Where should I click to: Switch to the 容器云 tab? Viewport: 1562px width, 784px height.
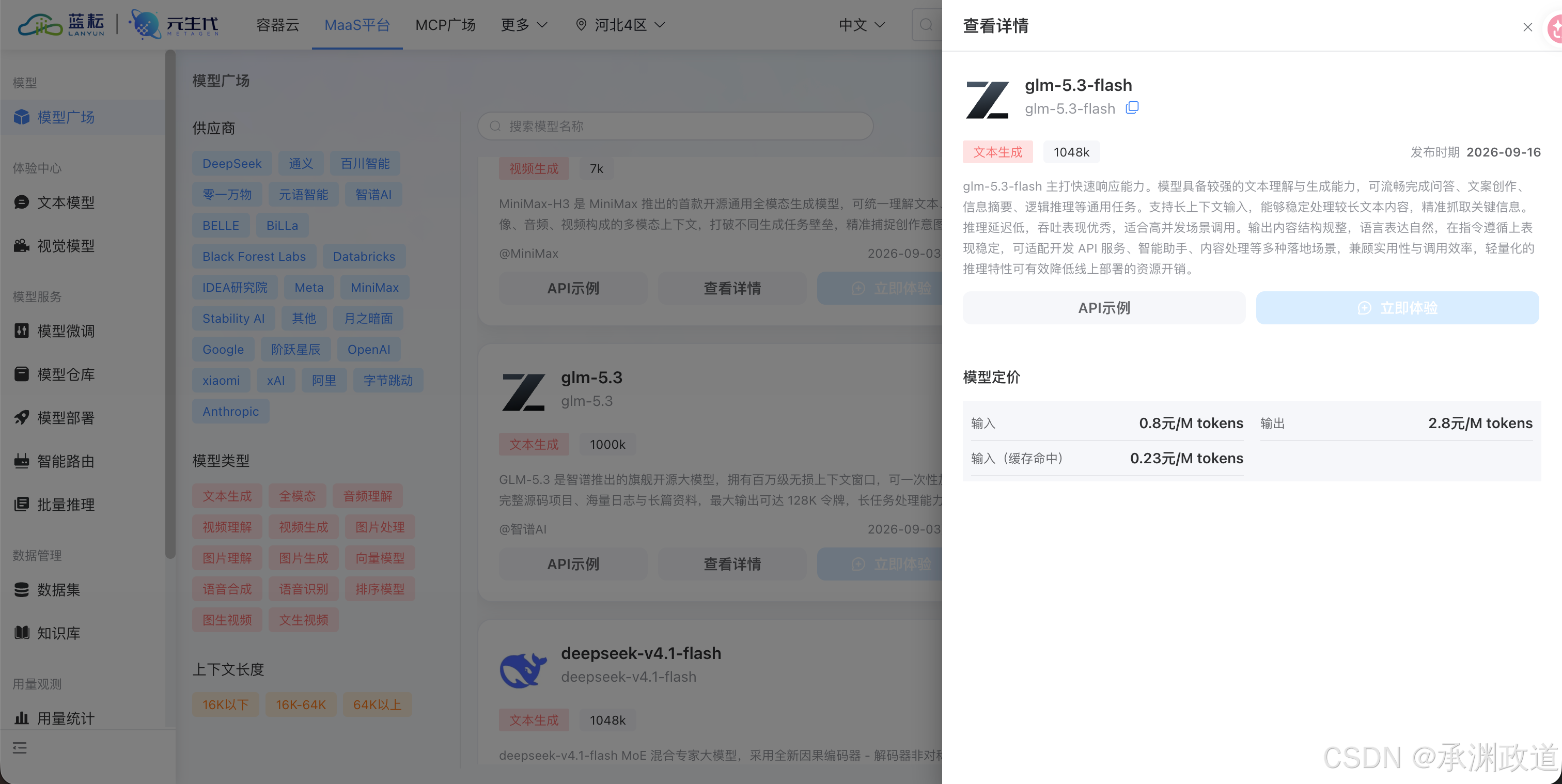(x=278, y=25)
